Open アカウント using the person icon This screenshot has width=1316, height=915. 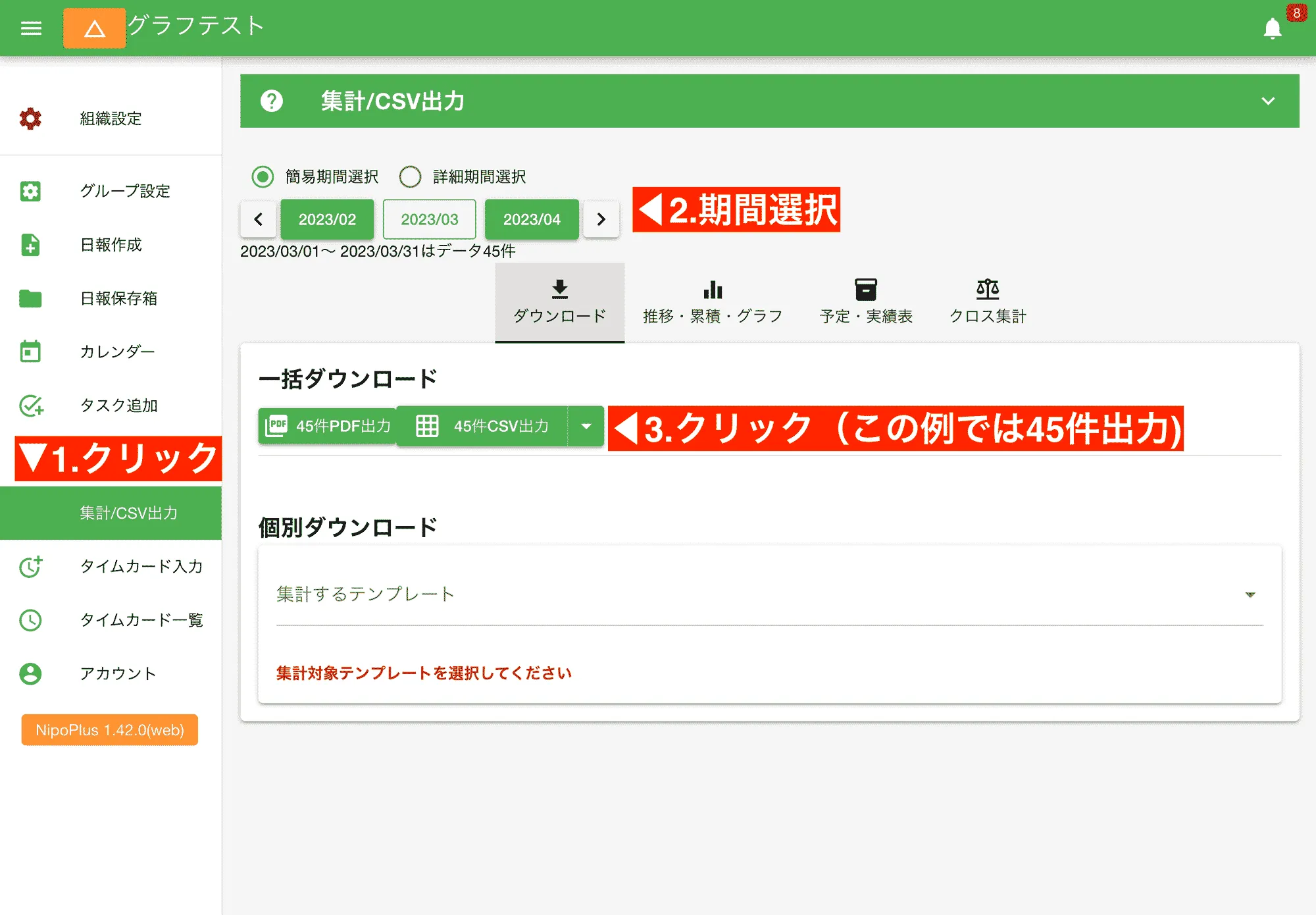point(30,673)
